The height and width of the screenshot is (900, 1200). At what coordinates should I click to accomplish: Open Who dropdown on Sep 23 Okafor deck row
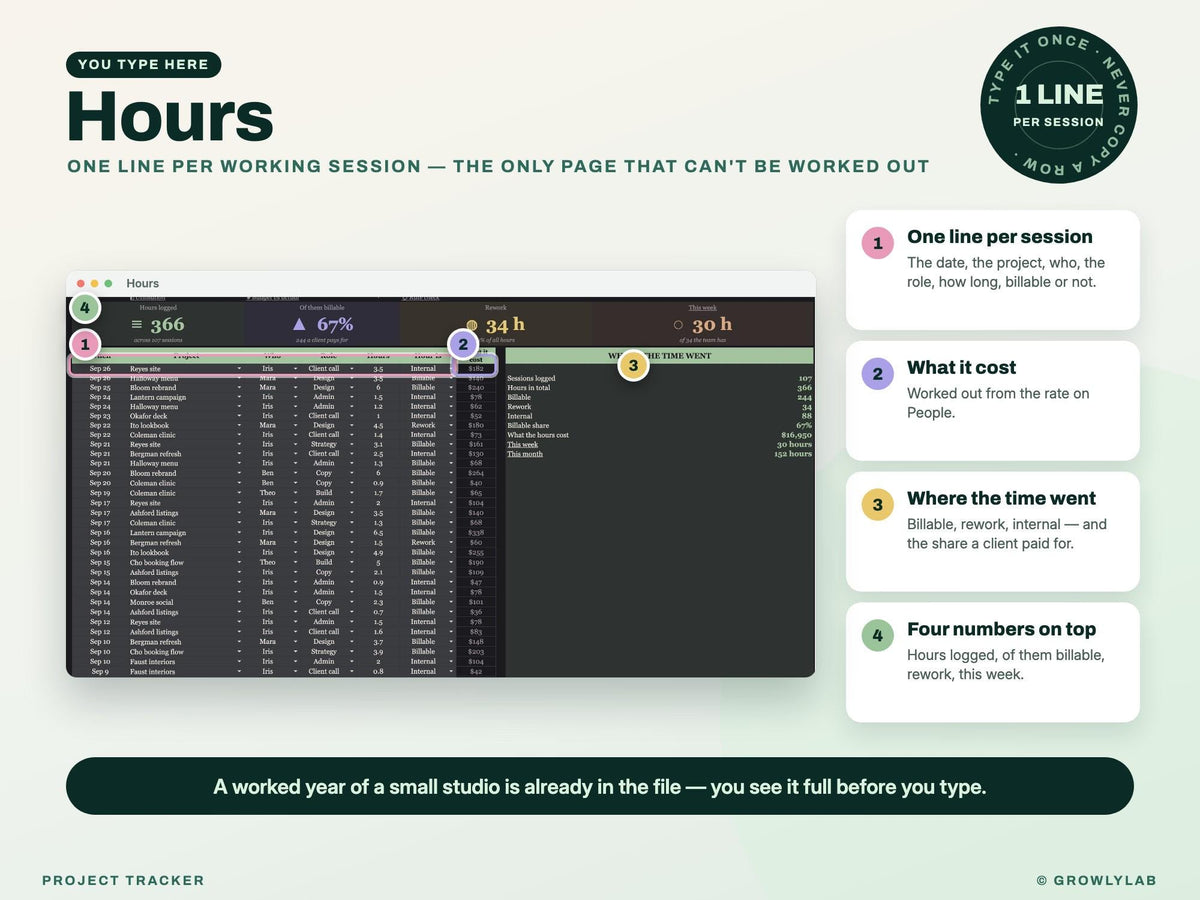tap(295, 416)
